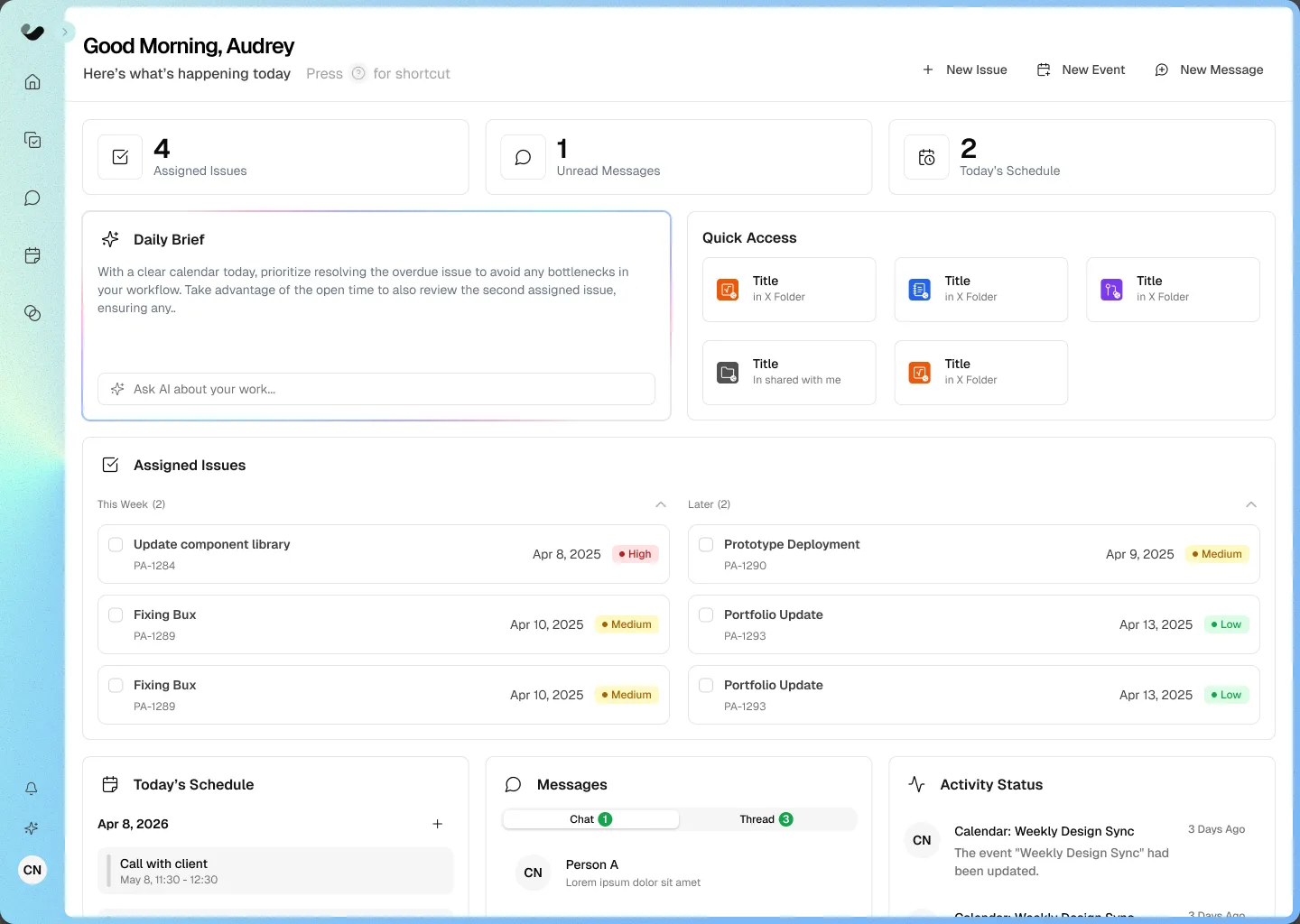Click the Daily Brief heading
1300x924 pixels.
point(169,239)
